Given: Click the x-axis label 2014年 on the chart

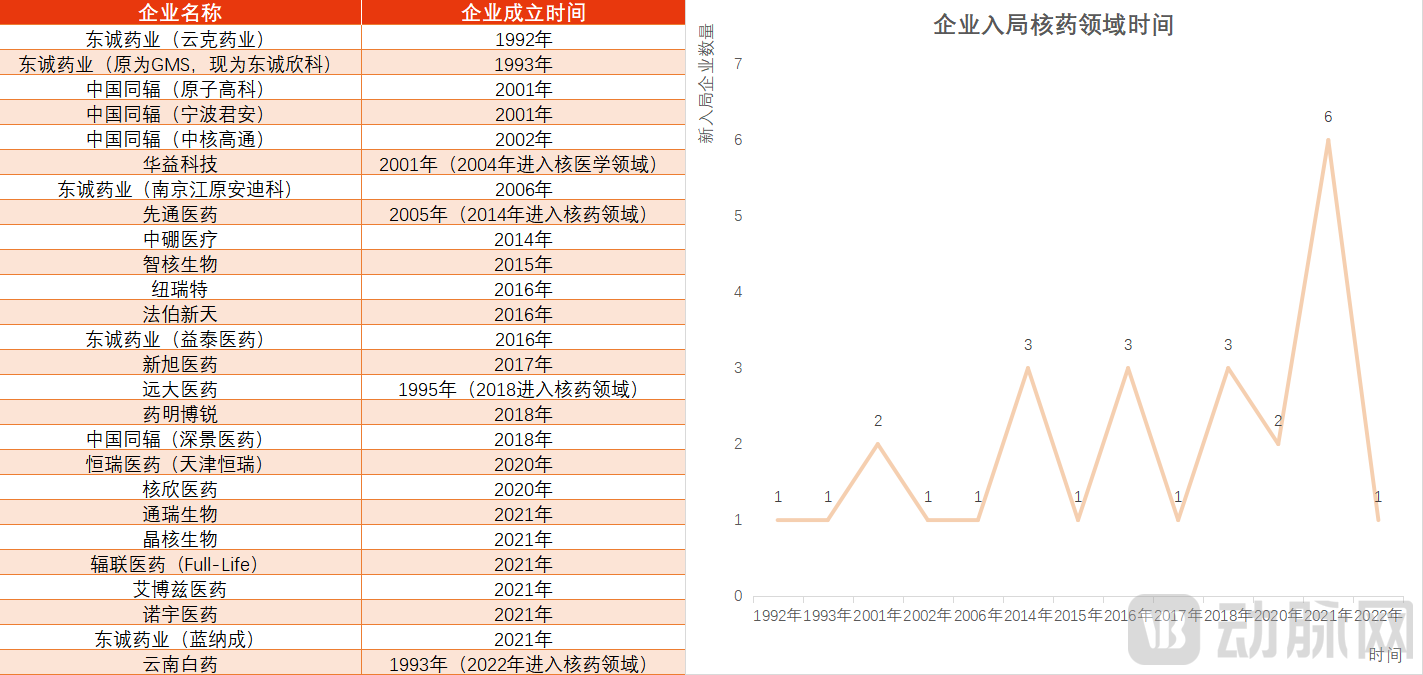Looking at the screenshot, I should click(1027, 615).
